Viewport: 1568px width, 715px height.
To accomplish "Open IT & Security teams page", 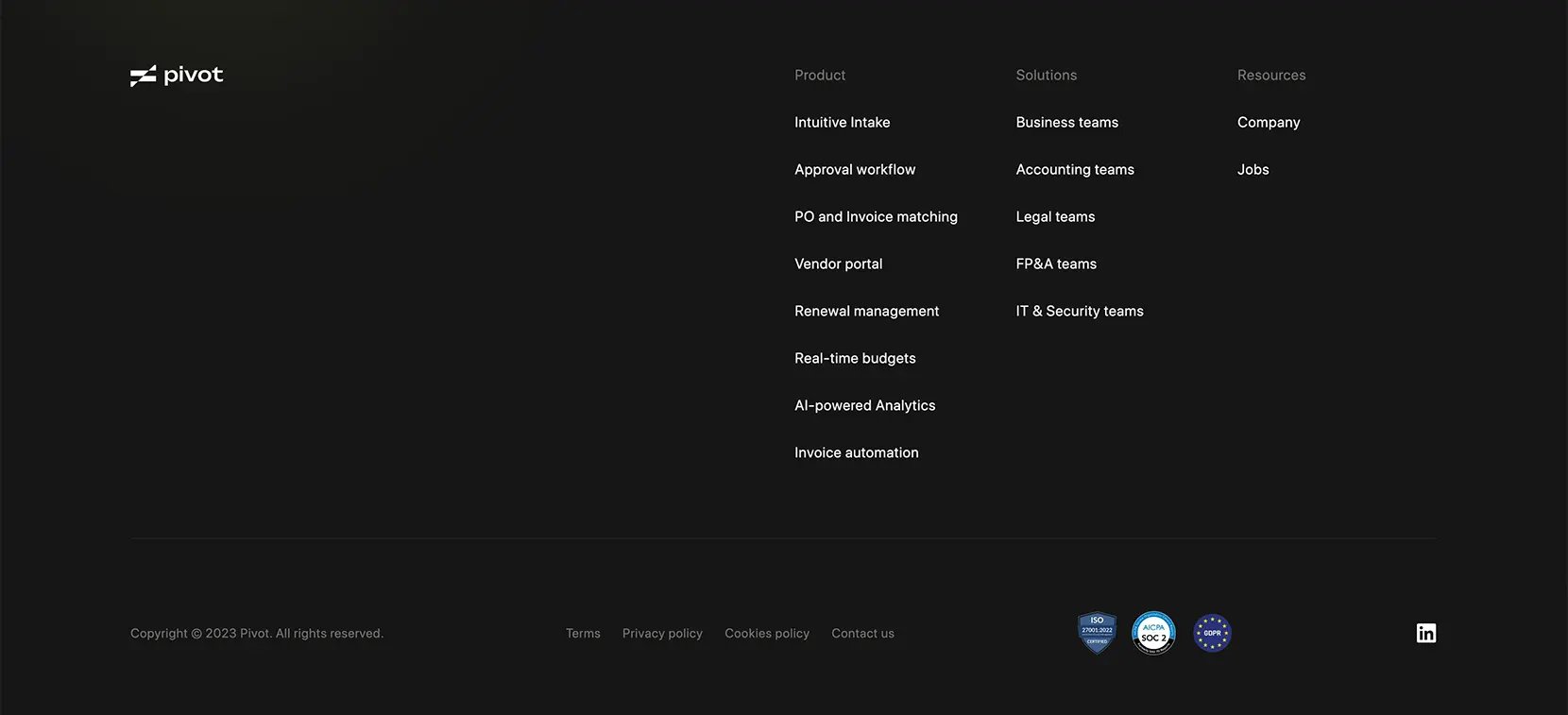I will coord(1080,311).
